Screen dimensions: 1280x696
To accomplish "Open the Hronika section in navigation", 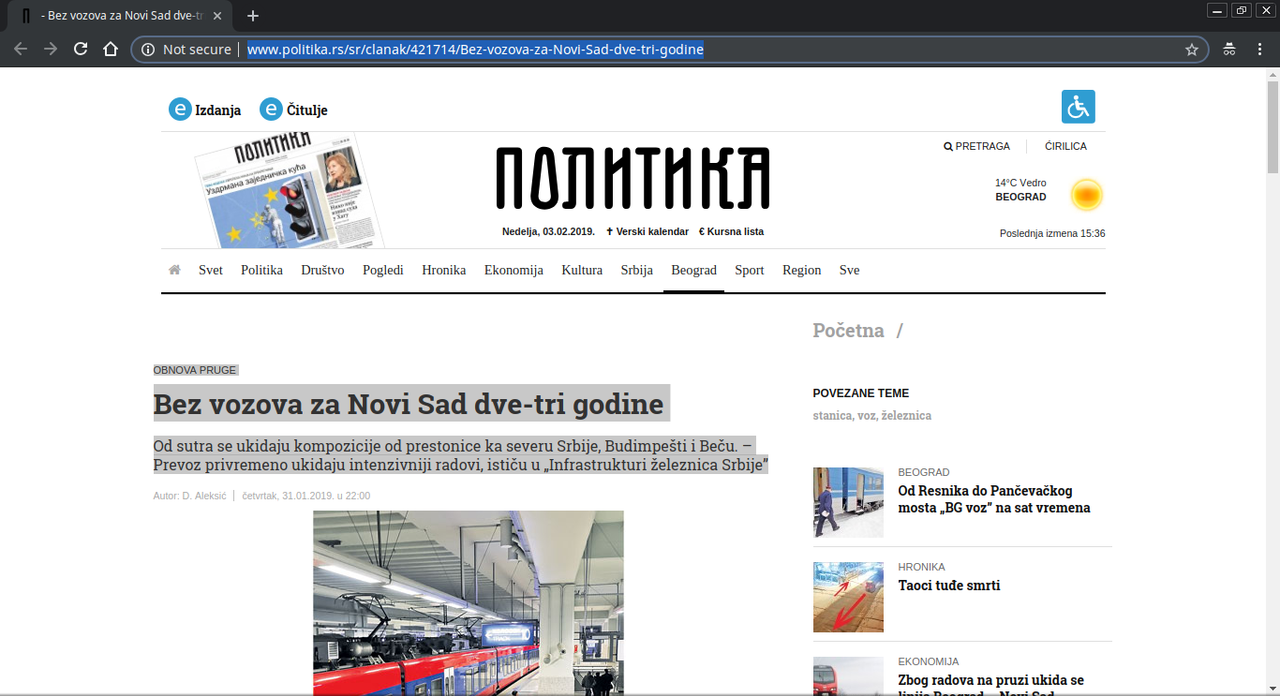I will click(444, 270).
